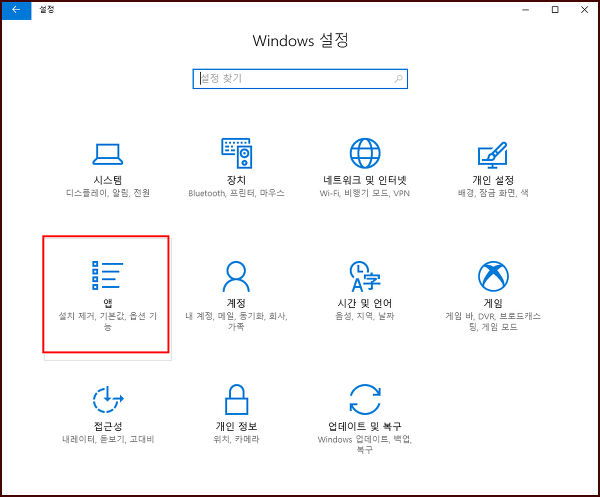Image resolution: width=600 pixels, height=497 pixels.
Task: Open the 시스템 laptop icon
Action: point(108,154)
